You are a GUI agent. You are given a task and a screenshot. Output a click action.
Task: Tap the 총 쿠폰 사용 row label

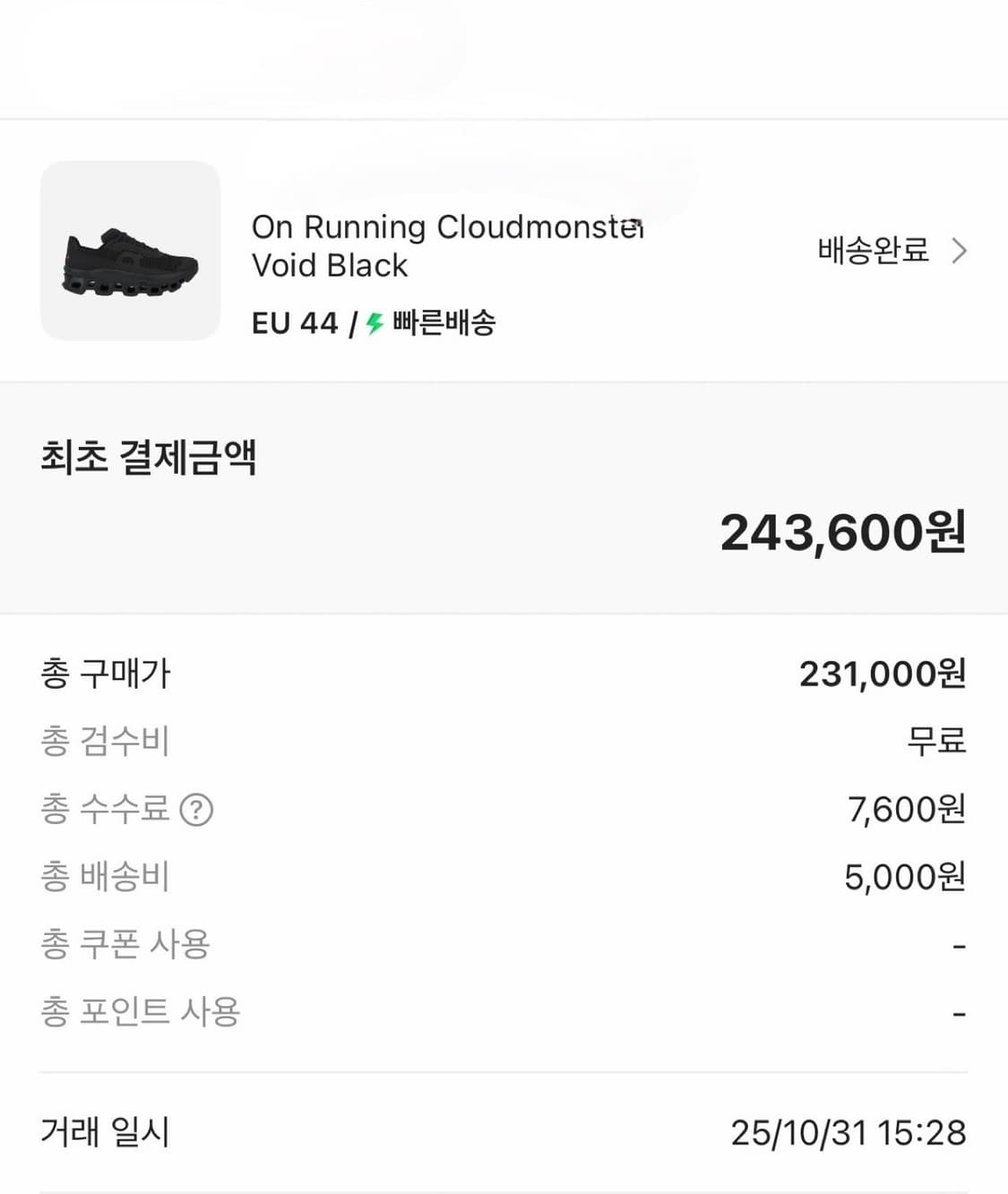click(x=125, y=944)
